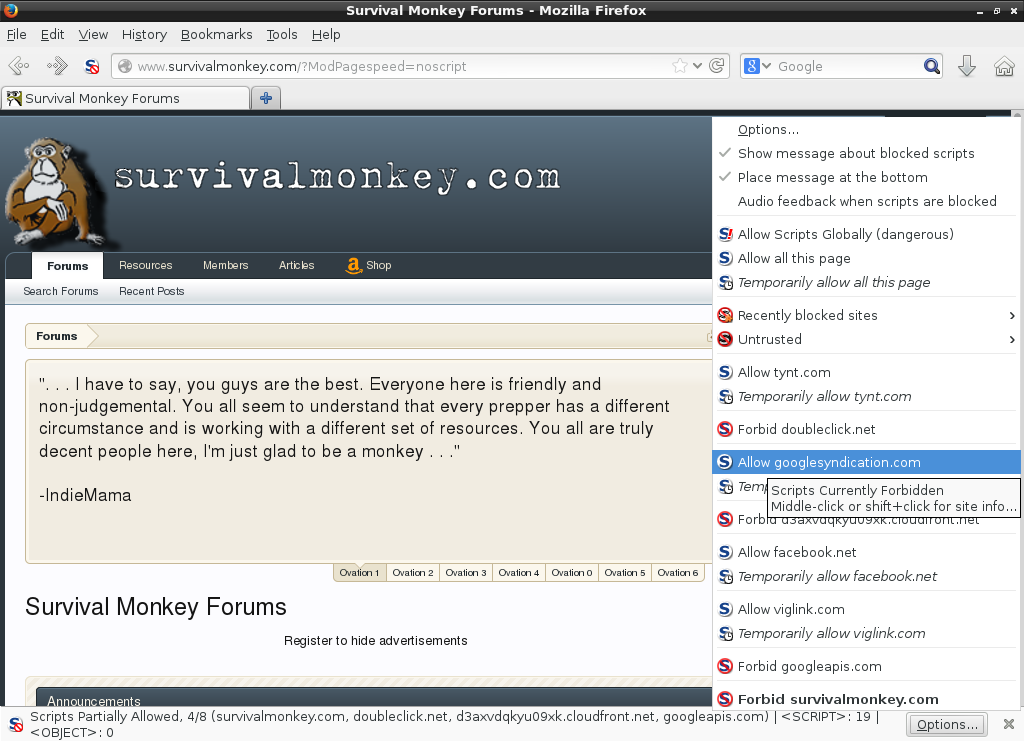Click the Search Forums link
The image size is (1024, 742).
[61, 291]
